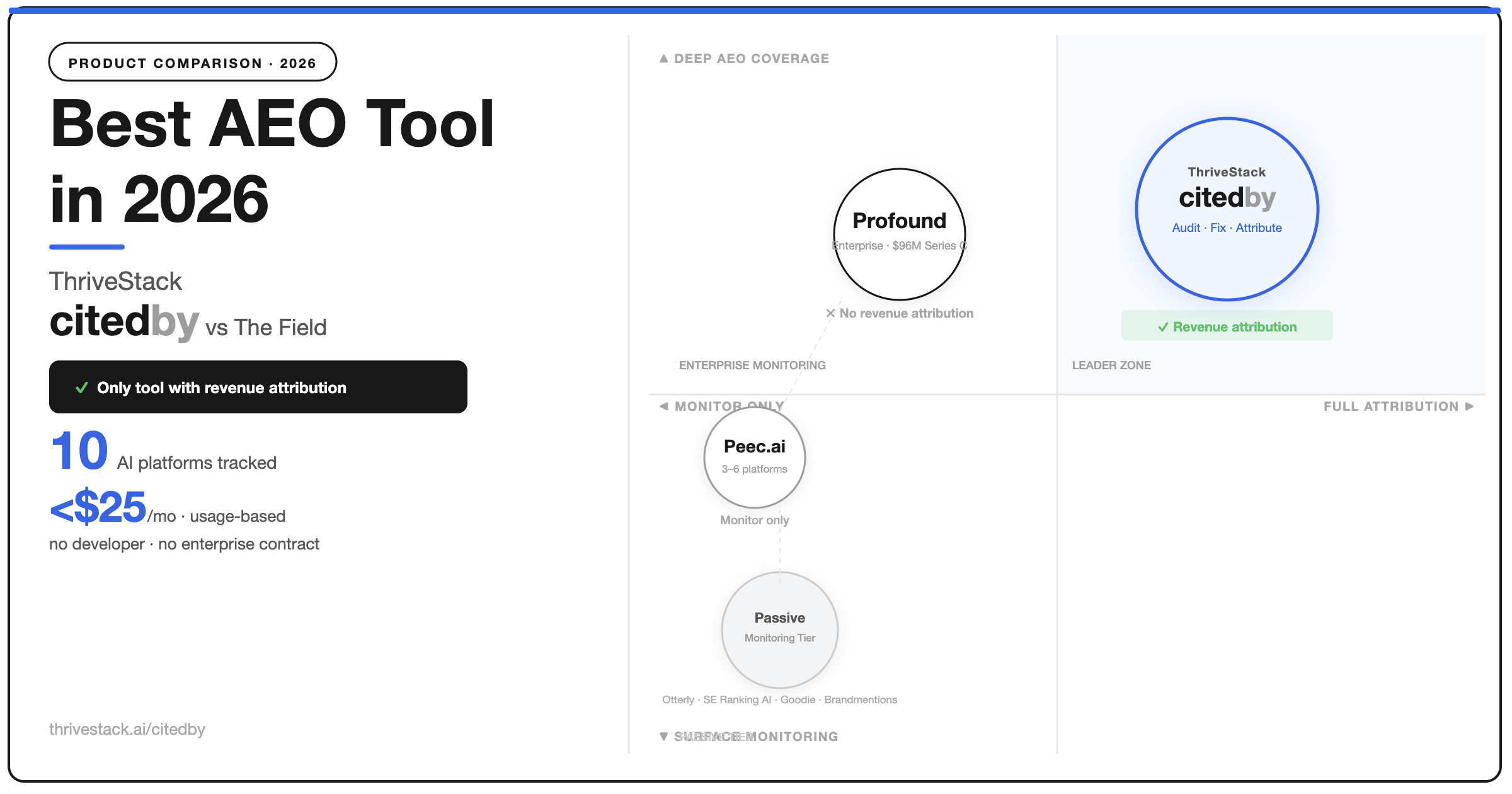
Task: Select the Peec.ai circle
Action: coord(755,457)
